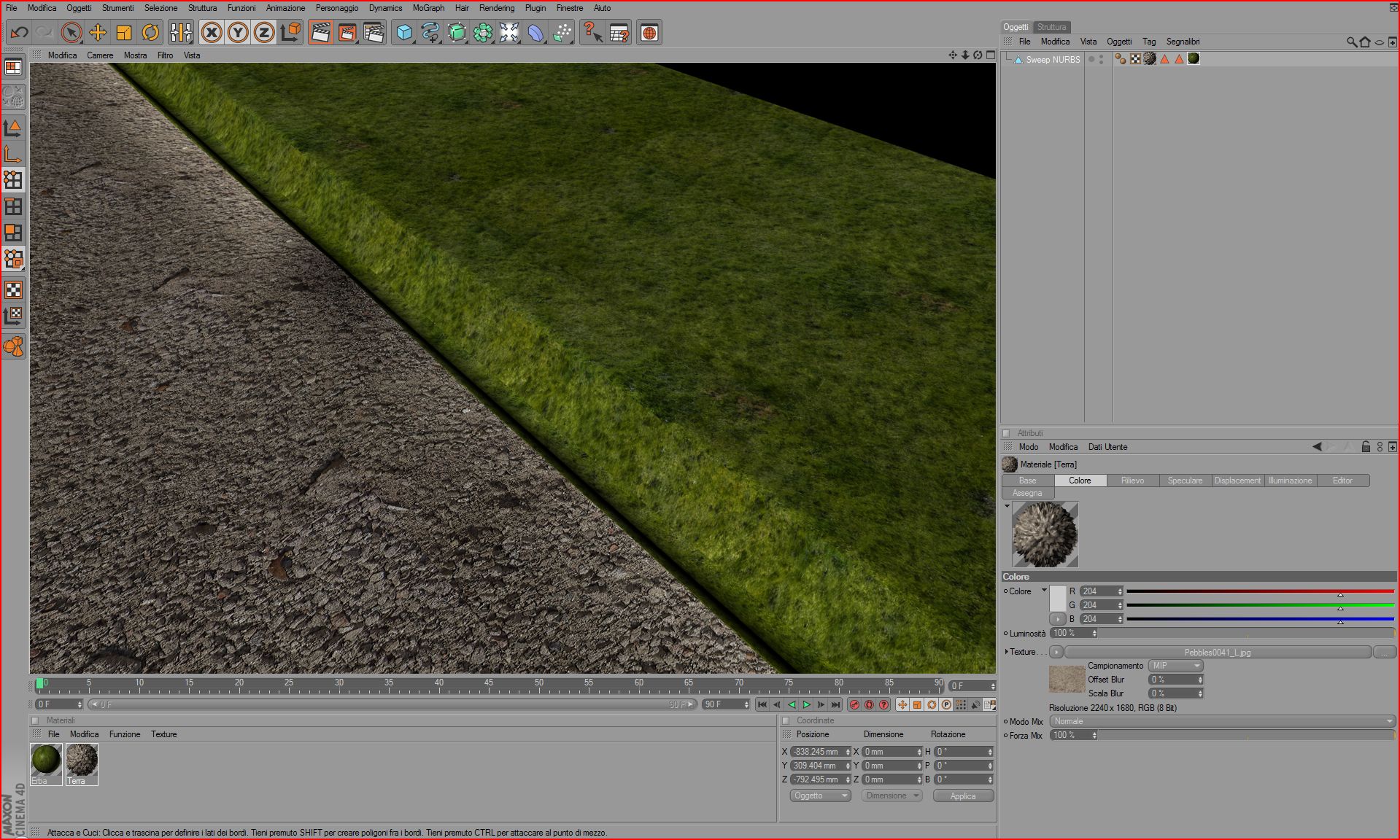Select the Rotate tool

click(150, 33)
